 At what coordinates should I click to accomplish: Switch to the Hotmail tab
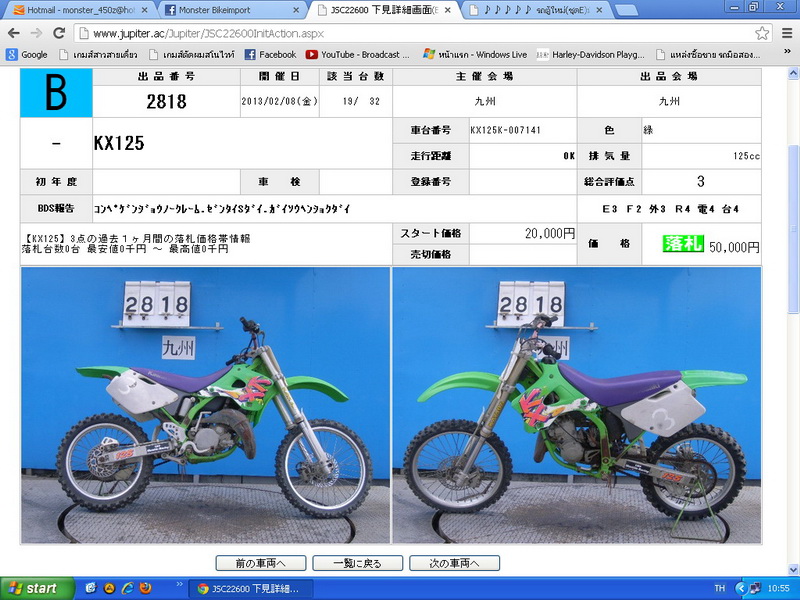(x=80, y=10)
